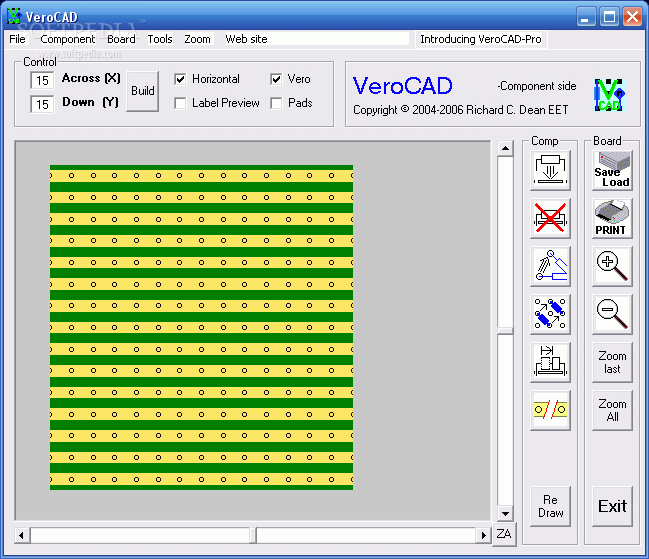Image resolution: width=649 pixels, height=559 pixels.
Task: Click the Component side label
Action: [537, 86]
